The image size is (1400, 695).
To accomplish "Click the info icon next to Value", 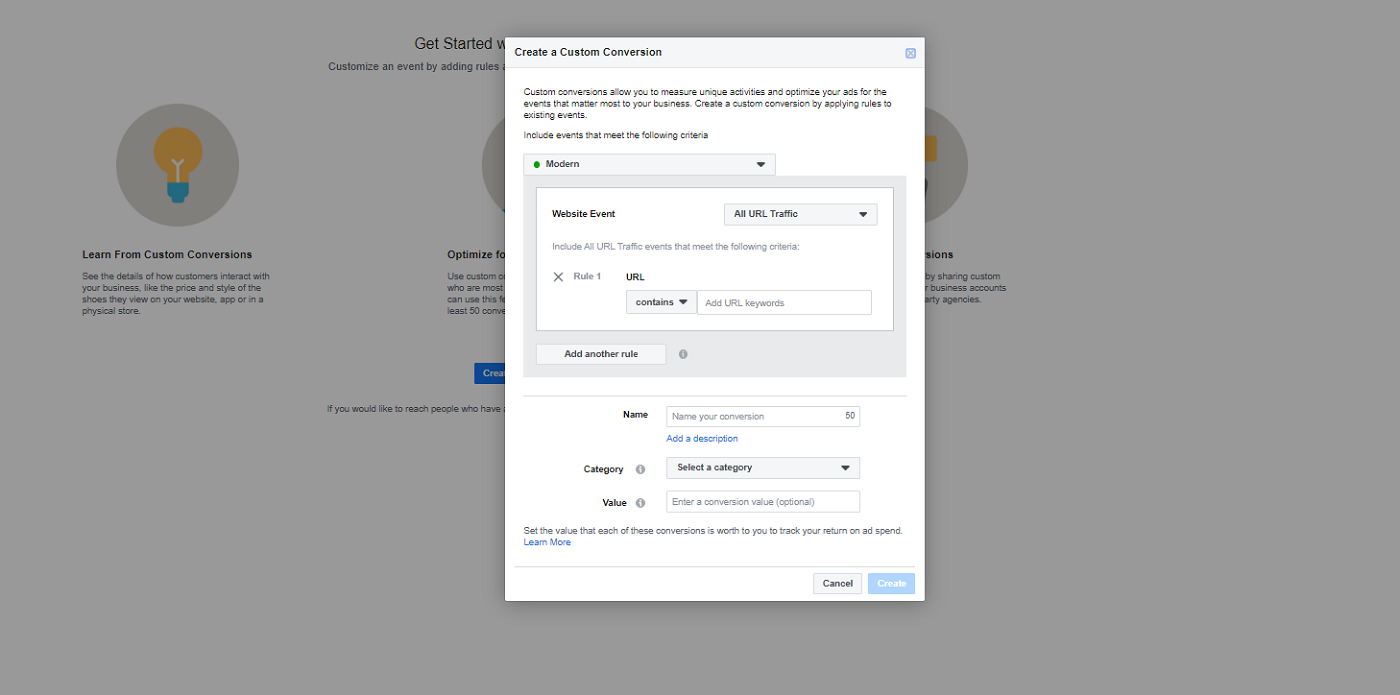I will click(x=640, y=503).
